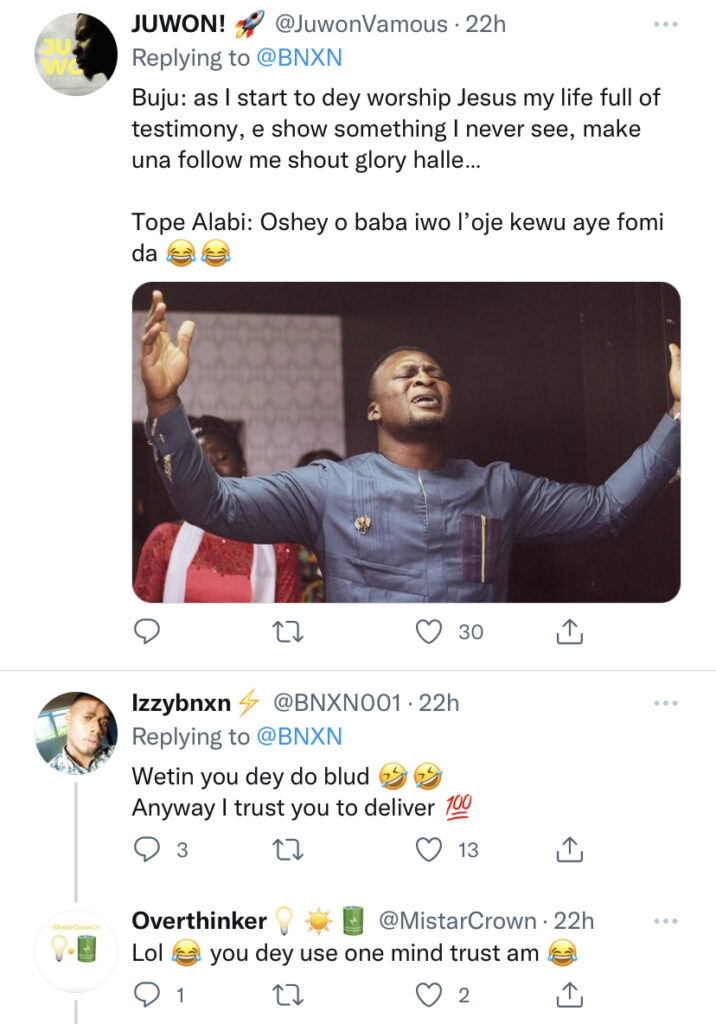This screenshot has width=716, height=1024.
Task: Retweet Izzybnxn's tweet
Action: point(289,849)
